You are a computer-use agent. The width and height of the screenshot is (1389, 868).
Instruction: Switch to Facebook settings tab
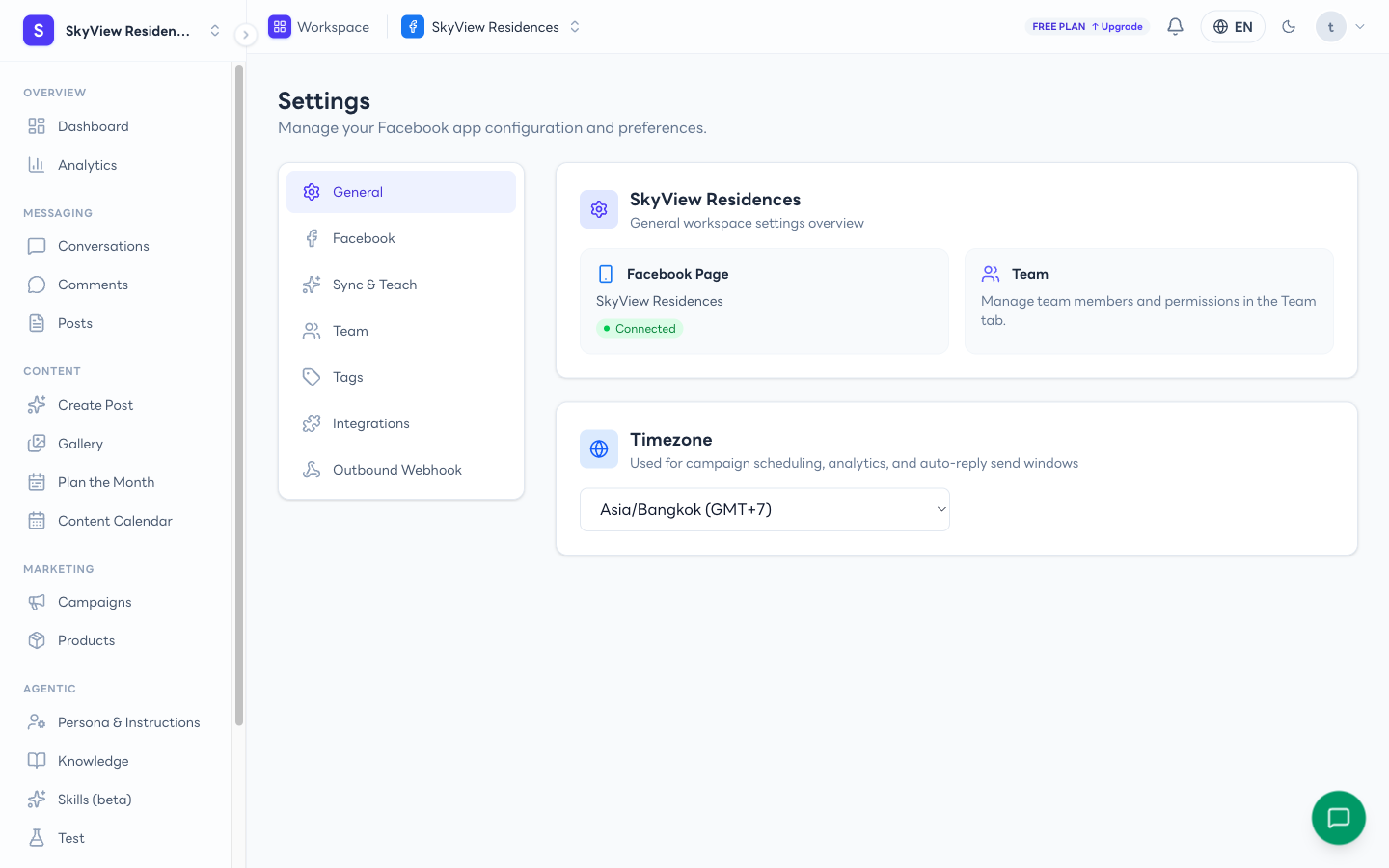tap(401, 238)
